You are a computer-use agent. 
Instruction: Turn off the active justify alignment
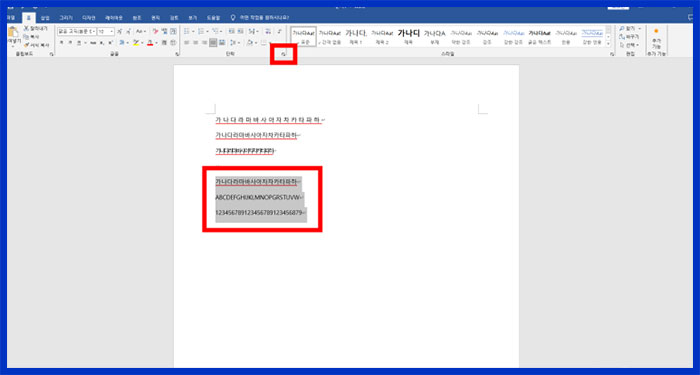coord(213,42)
